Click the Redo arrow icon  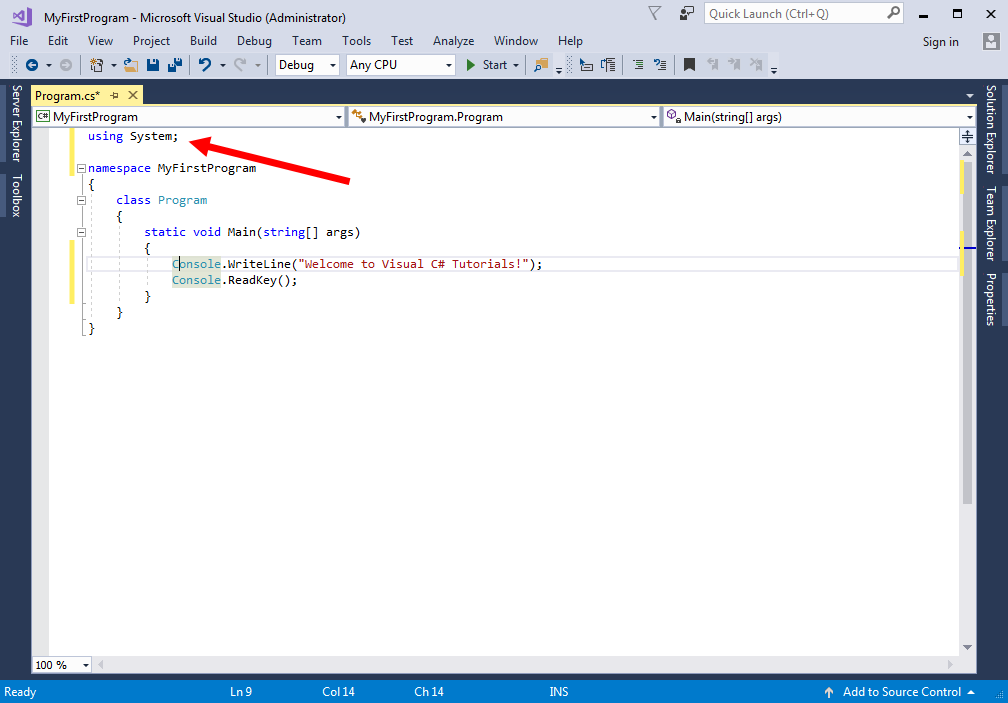[x=240, y=65]
